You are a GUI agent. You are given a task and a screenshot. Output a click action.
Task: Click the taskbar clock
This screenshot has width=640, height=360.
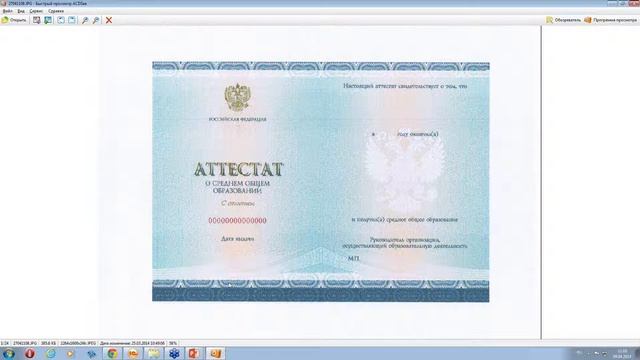point(622,353)
